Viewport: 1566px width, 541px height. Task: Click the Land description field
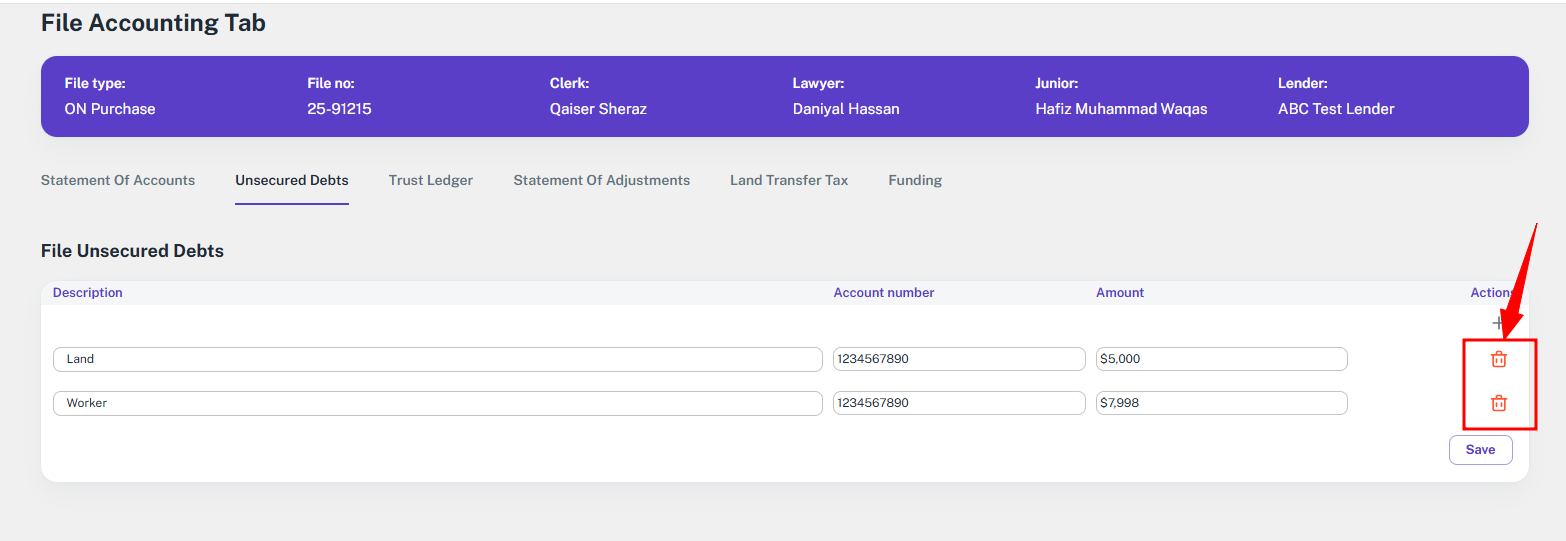(x=437, y=359)
